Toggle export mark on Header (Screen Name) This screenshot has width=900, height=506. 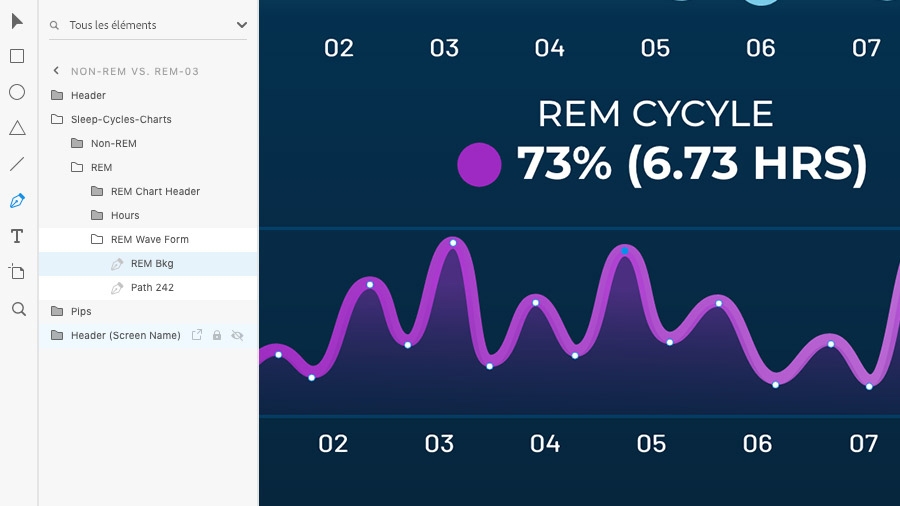click(x=197, y=336)
